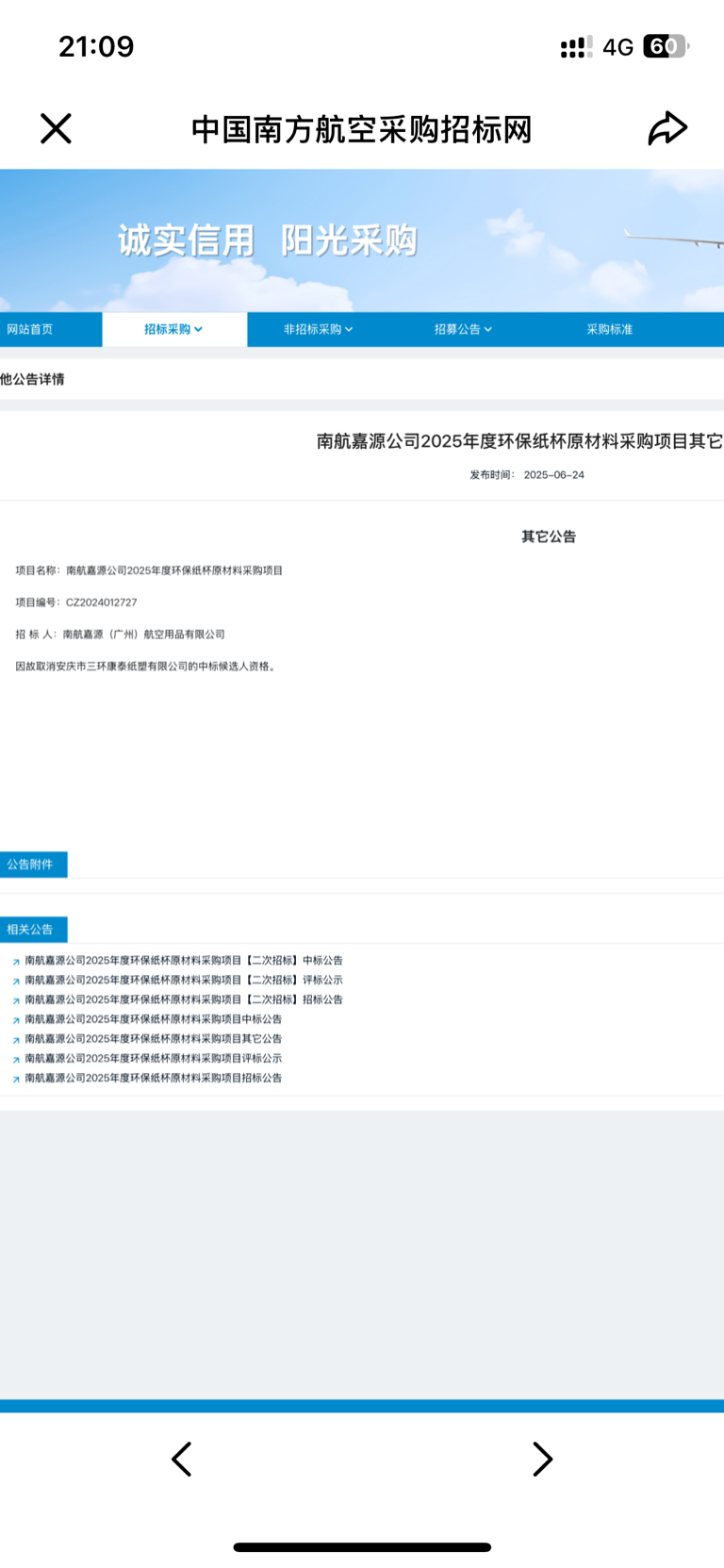Tap project number CZ2024012727
The height and width of the screenshot is (1568, 724).
pyautogui.click(x=101, y=602)
